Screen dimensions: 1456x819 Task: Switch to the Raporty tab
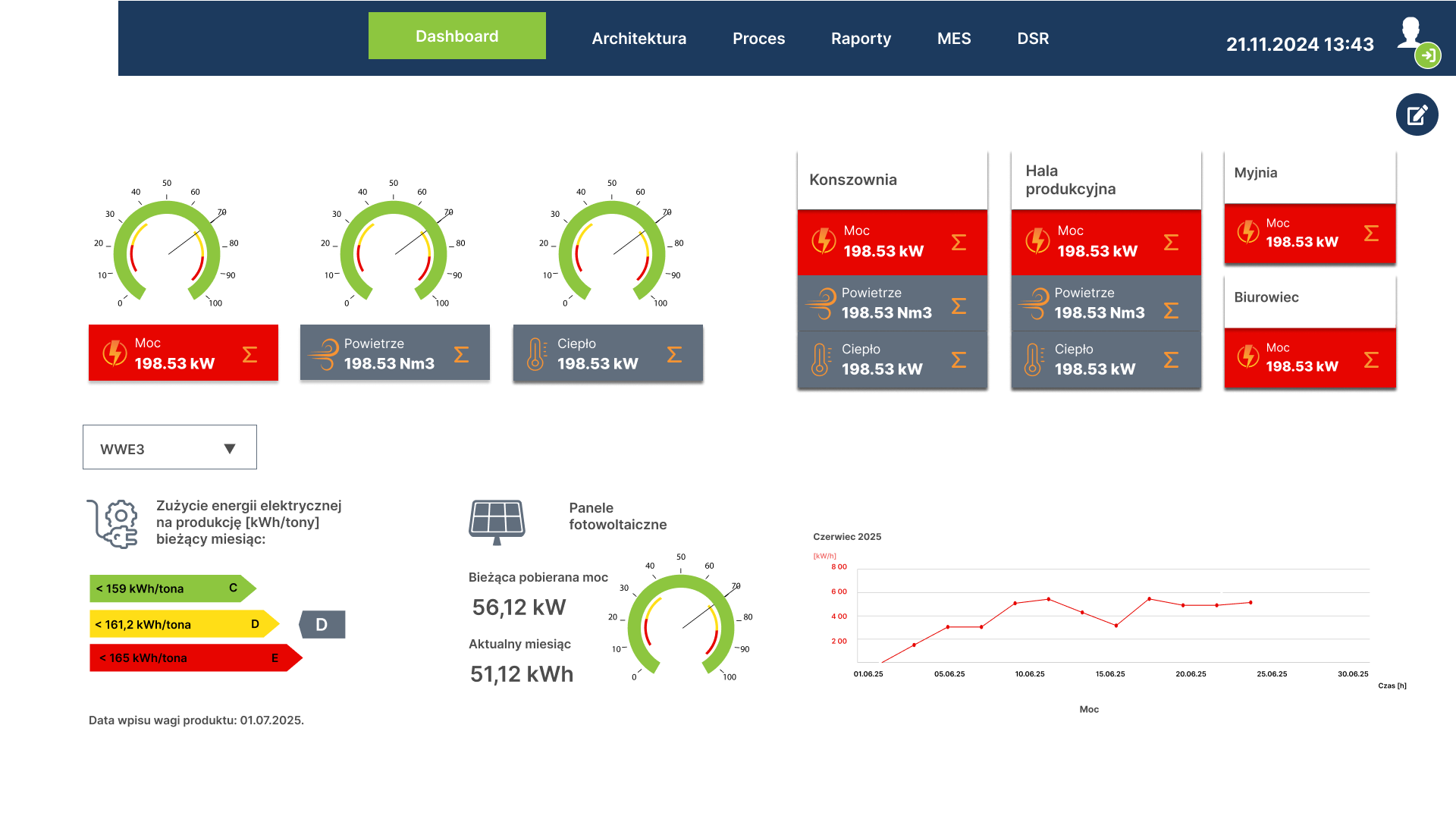pos(861,39)
